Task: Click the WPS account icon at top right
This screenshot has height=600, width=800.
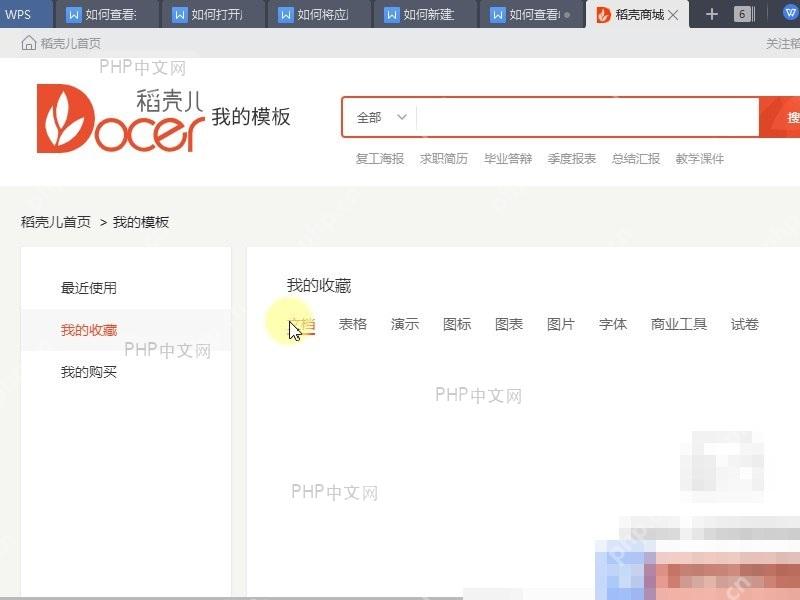Action: click(x=790, y=13)
